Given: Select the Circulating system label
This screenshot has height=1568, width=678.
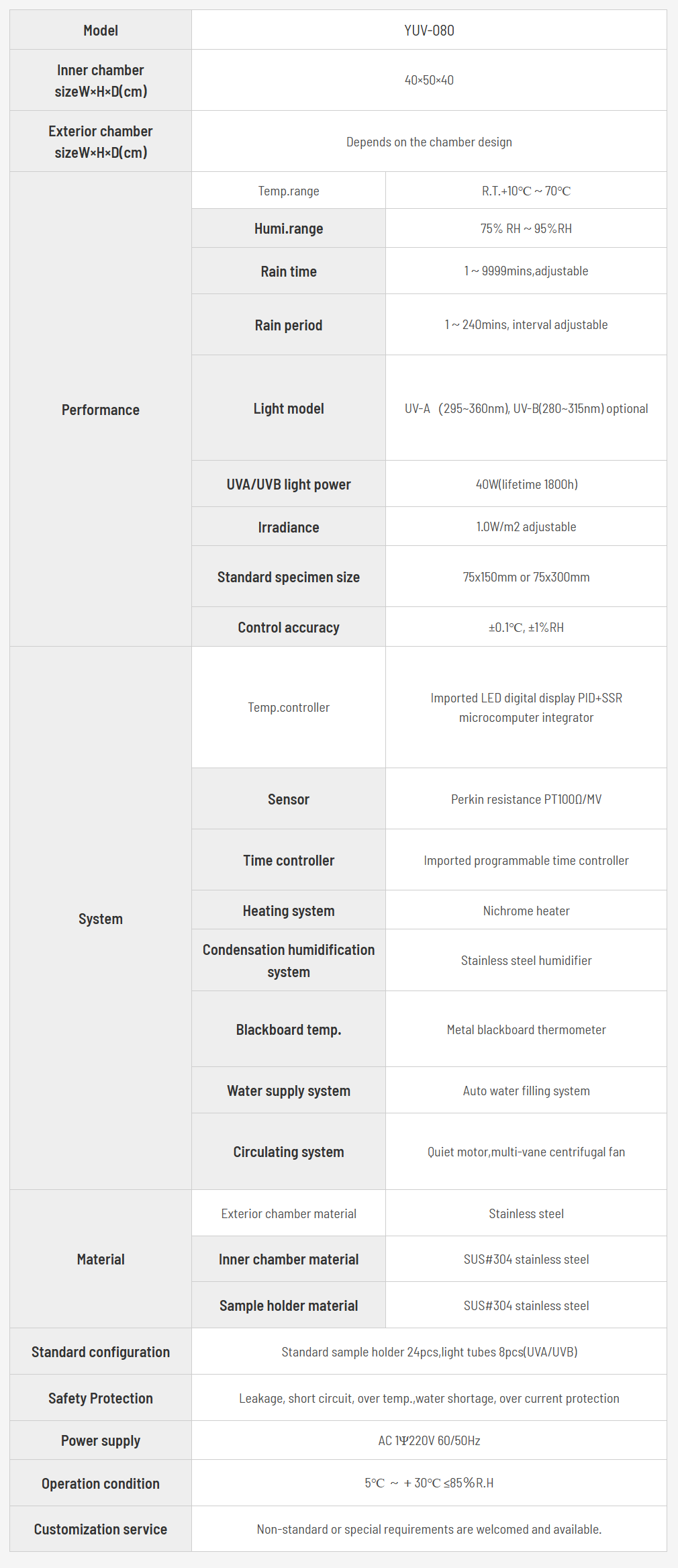Looking at the screenshot, I should [x=289, y=1152].
